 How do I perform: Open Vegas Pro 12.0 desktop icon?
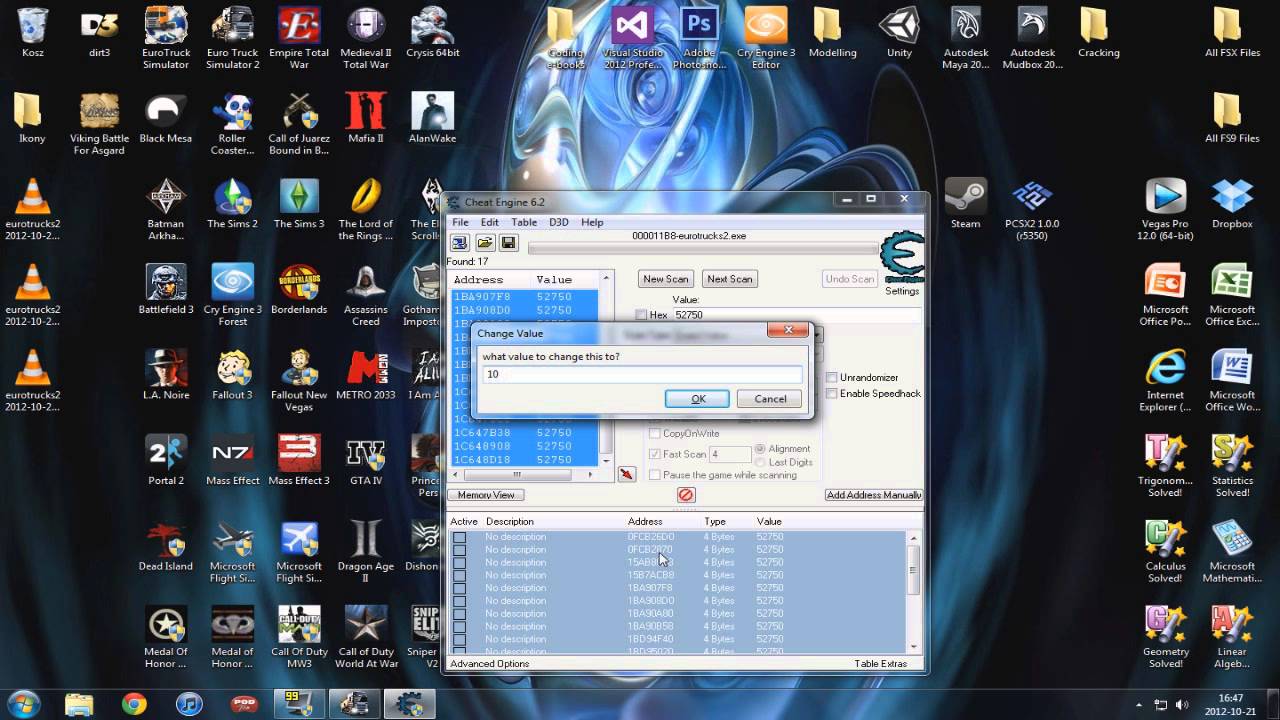click(1165, 210)
